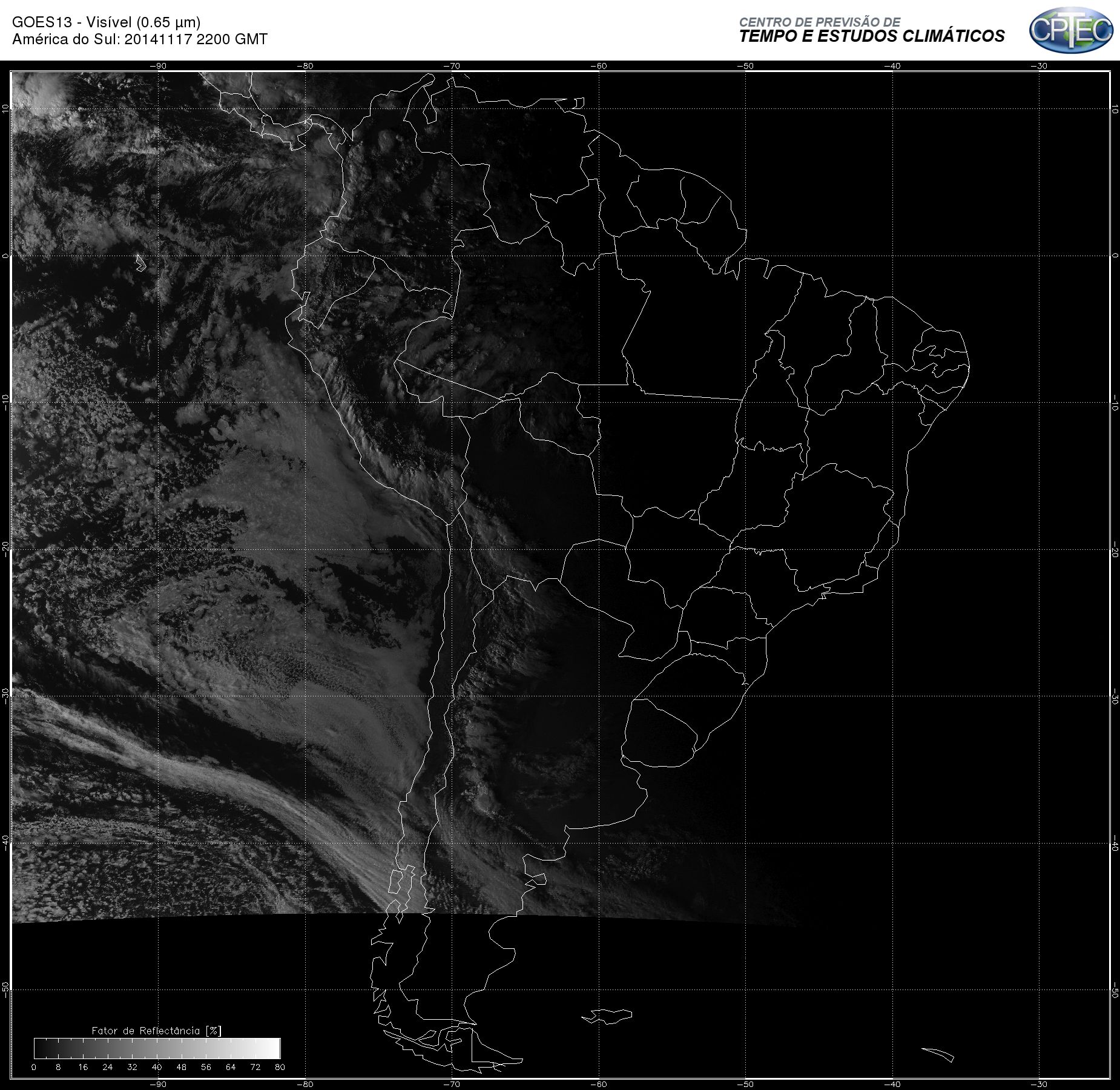The width and height of the screenshot is (1120, 1090).
Task: Click 'Fator de Reflectância [%]' legend label
Action: tap(156, 1030)
